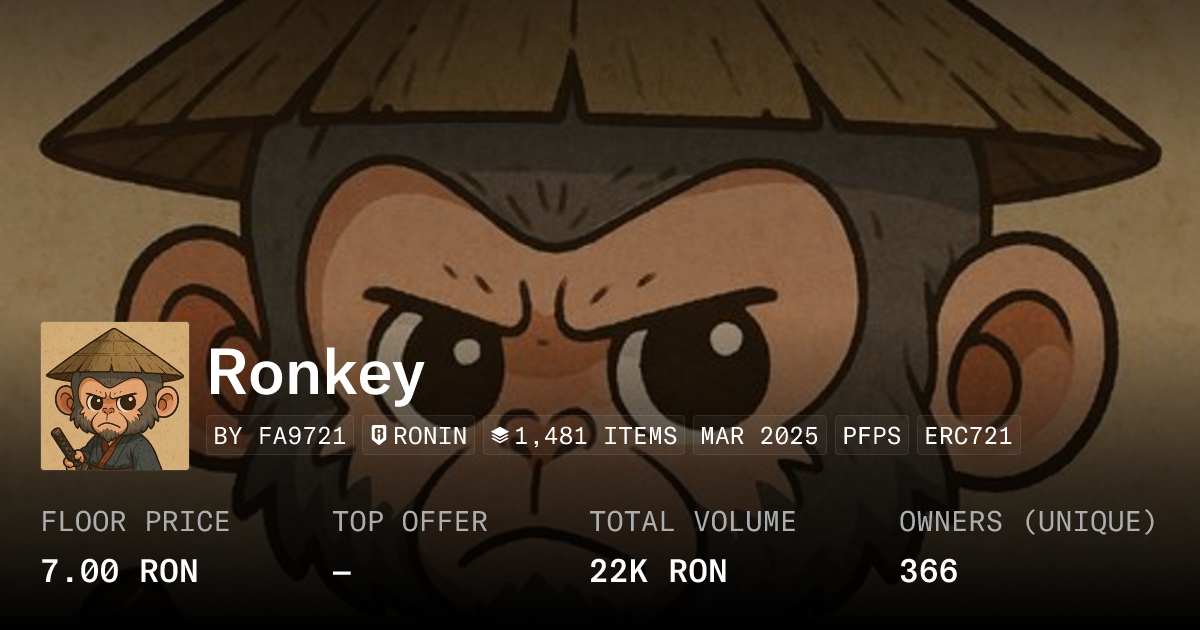
Task: Click the TOTAL VOLUME label
Action: (x=693, y=522)
